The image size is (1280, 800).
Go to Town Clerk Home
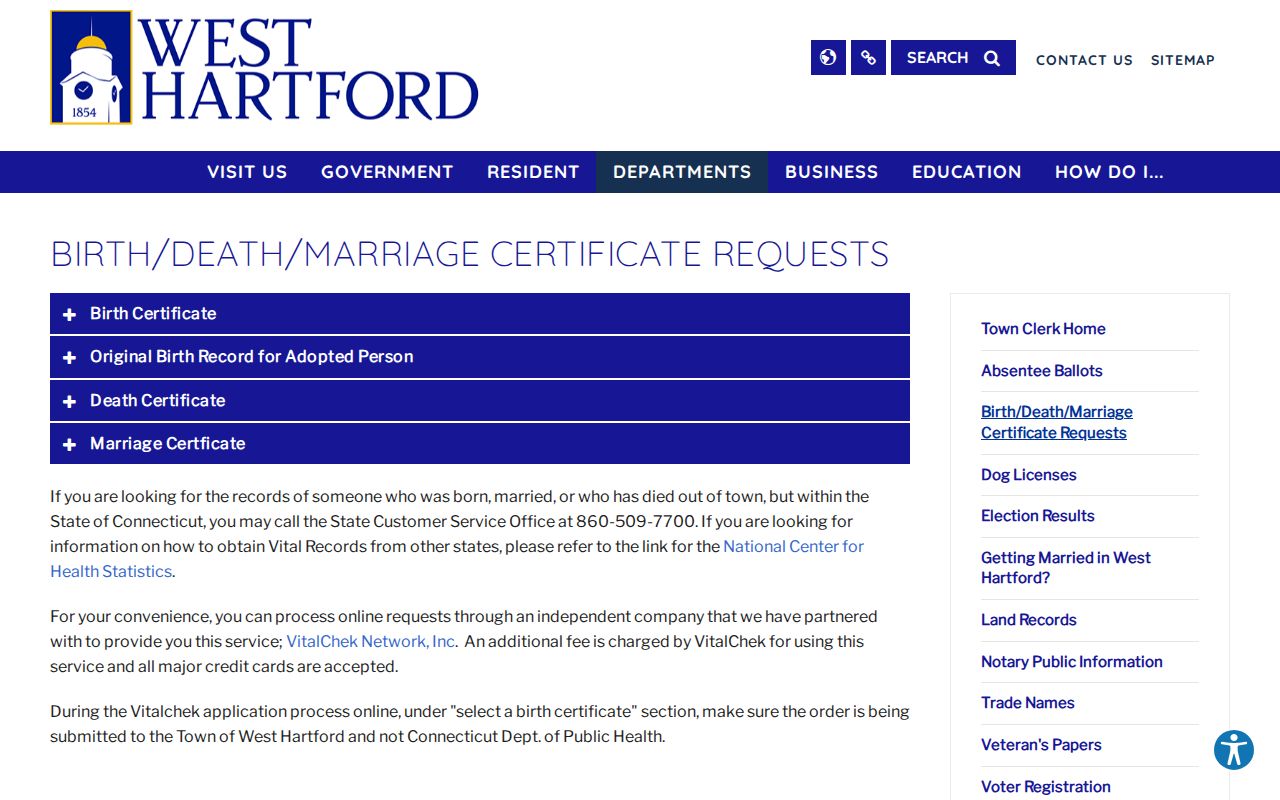(x=1043, y=329)
